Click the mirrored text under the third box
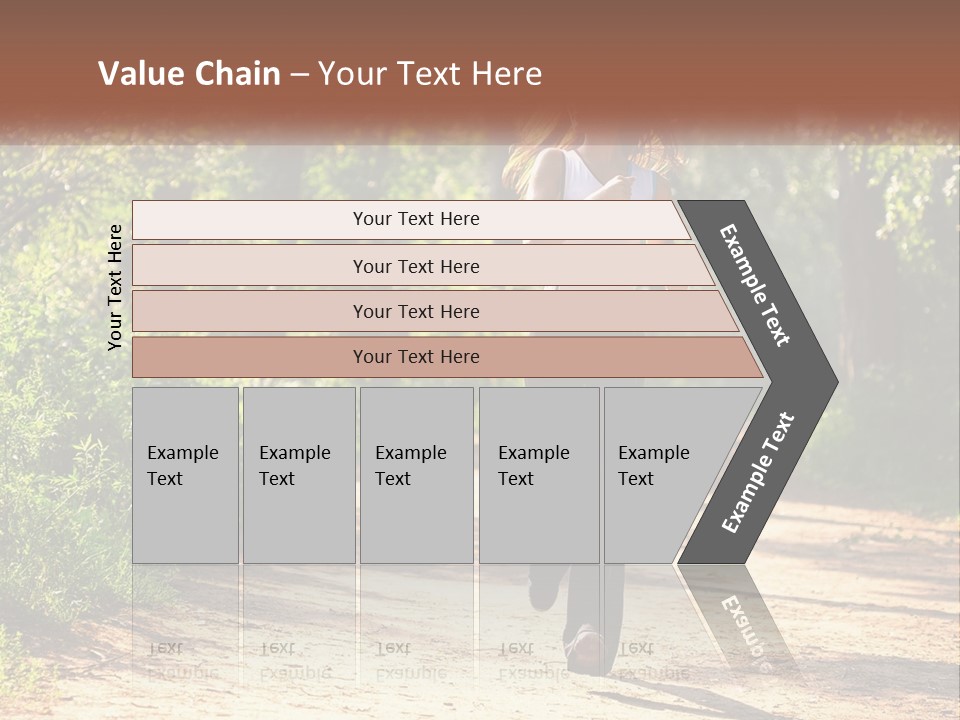The width and height of the screenshot is (960, 720). (410, 658)
